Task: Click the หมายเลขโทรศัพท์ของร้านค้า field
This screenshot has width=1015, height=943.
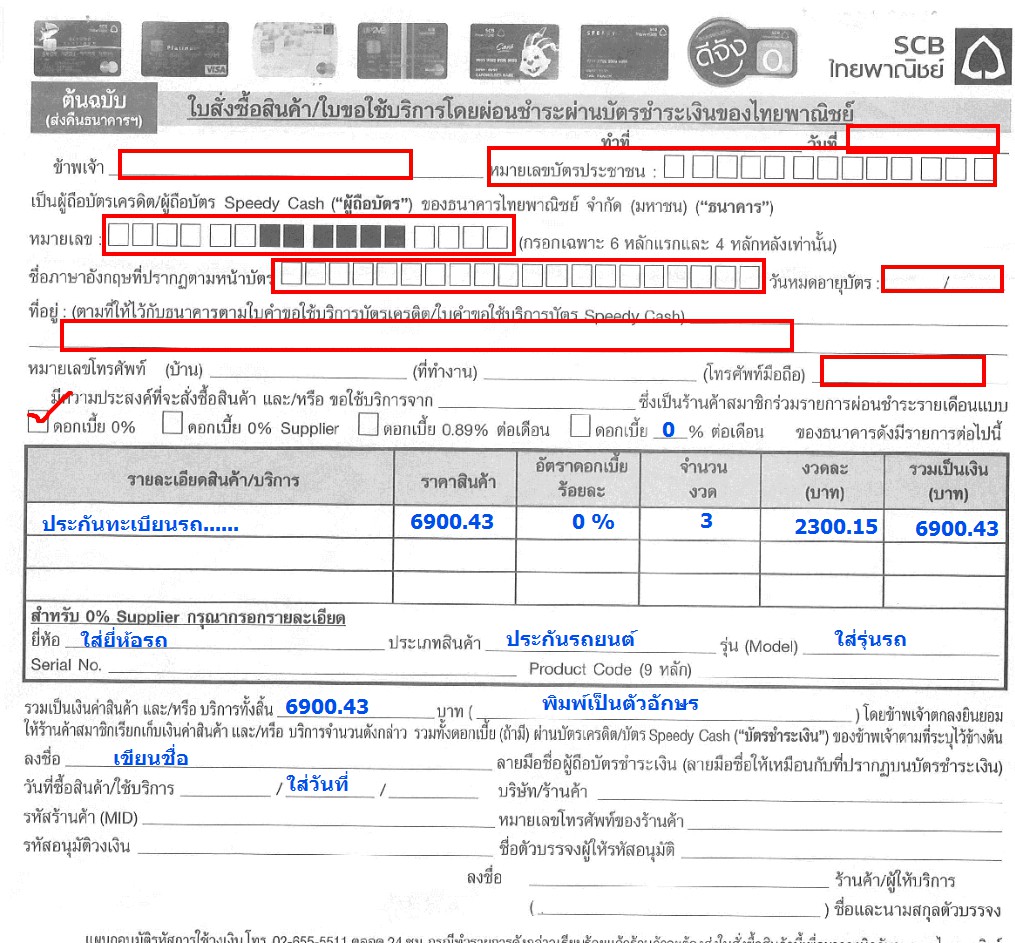Action: 845,821
